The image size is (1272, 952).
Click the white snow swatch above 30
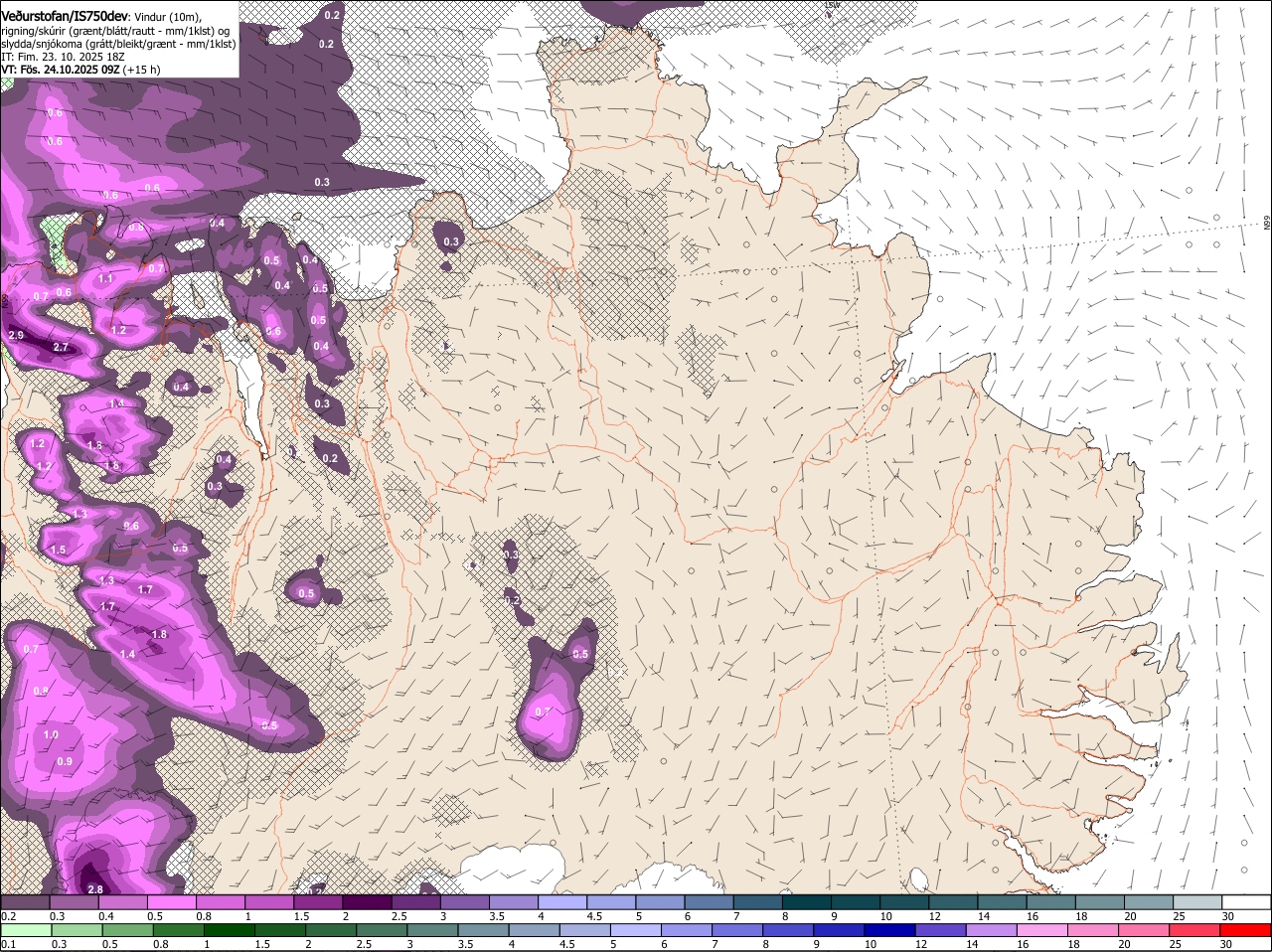(1245, 901)
